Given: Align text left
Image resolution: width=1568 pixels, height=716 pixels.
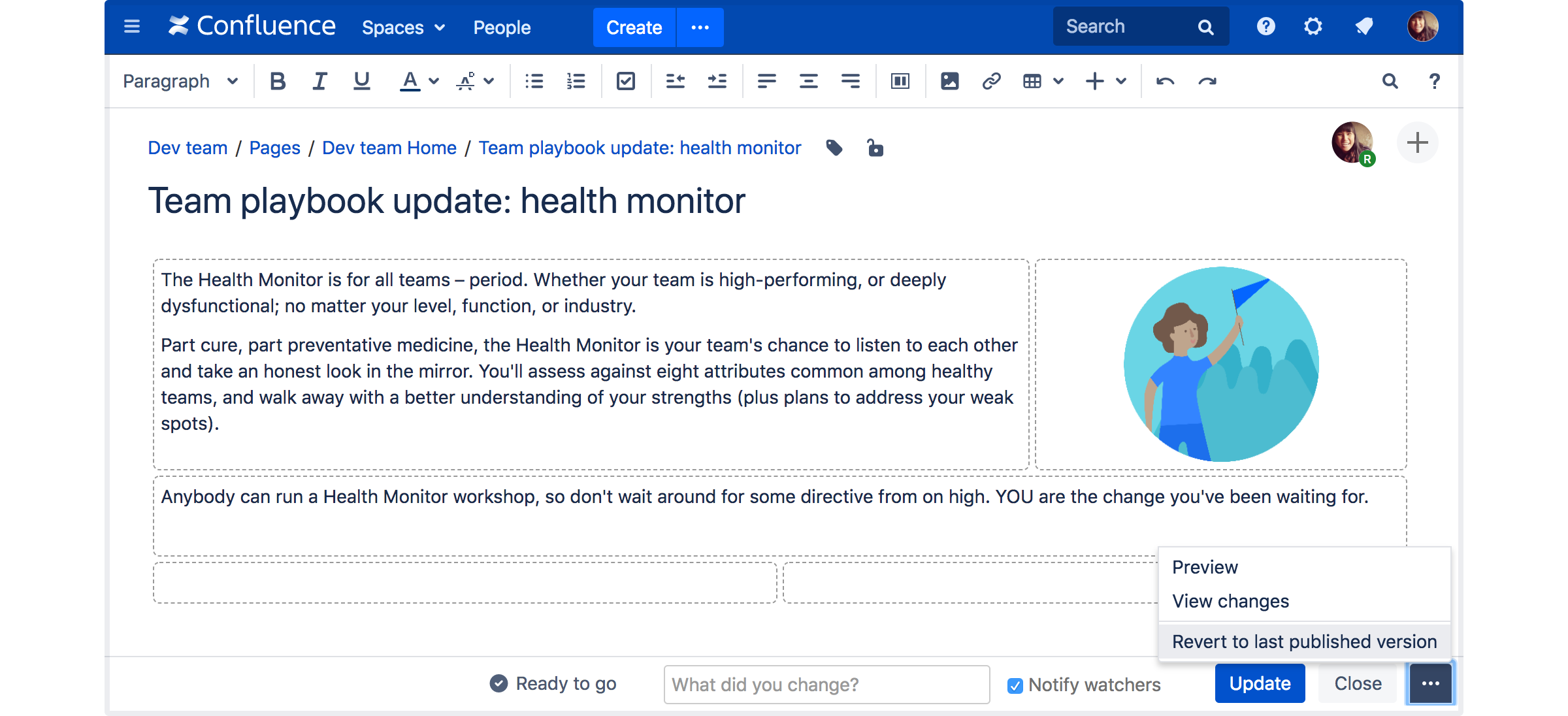Looking at the screenshot, I should [x=766, y=81].
